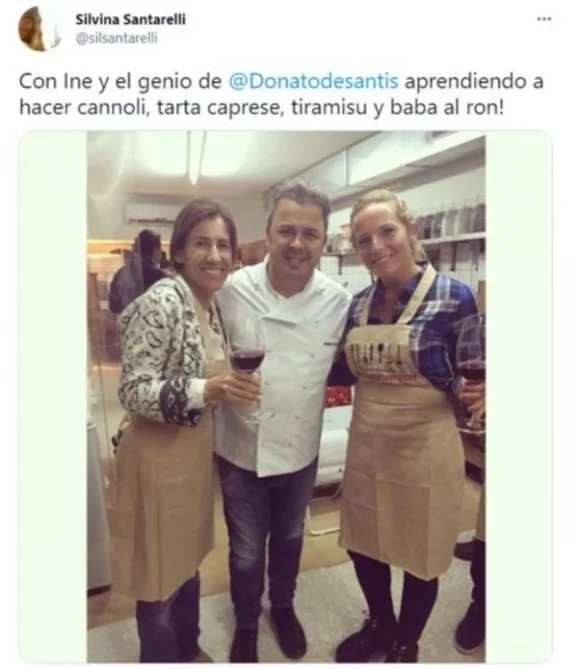This screenshot has height=669, width=580.
Task: Click the air conditioner in the background
Action: point(152,212)
